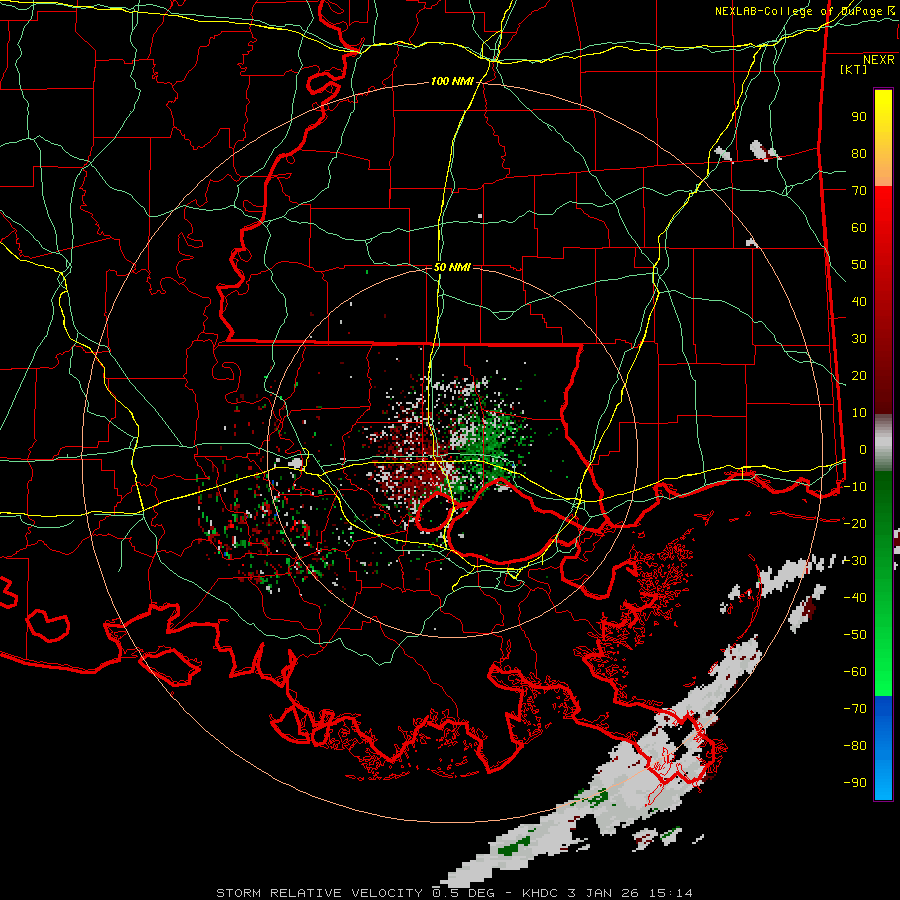Image resolution: width=900 pixels, height=900 pixels.
Task: Click the -70 value on the velocity scale
Action: (855, 709)
